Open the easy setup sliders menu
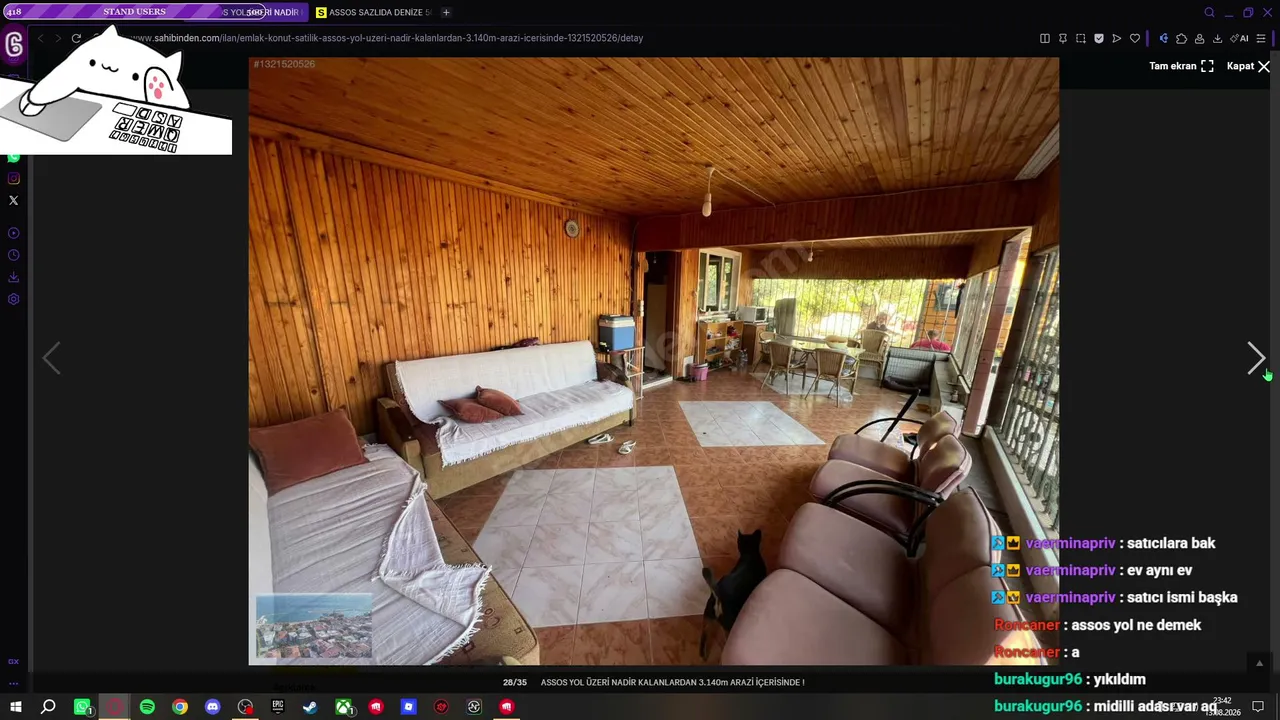Viewport: 1280px width, 720px height. pyautogui.click(x=1261, y=38)
